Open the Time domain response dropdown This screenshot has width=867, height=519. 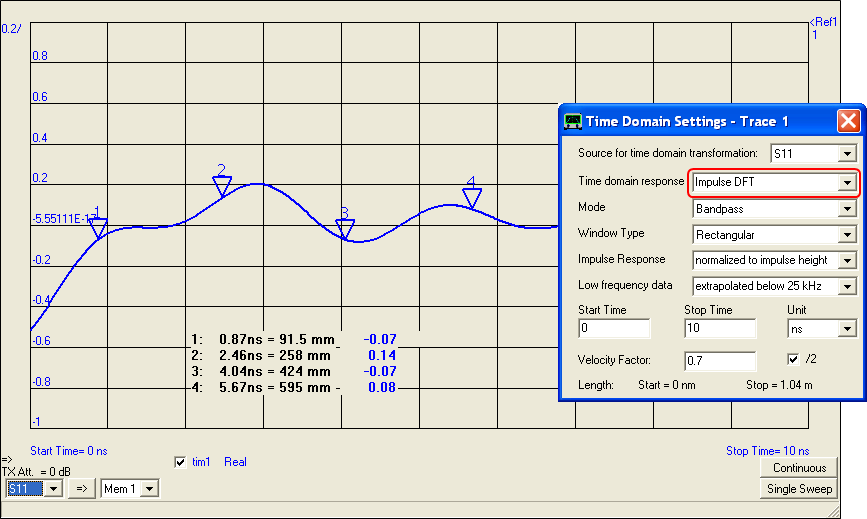coord(846,182)
